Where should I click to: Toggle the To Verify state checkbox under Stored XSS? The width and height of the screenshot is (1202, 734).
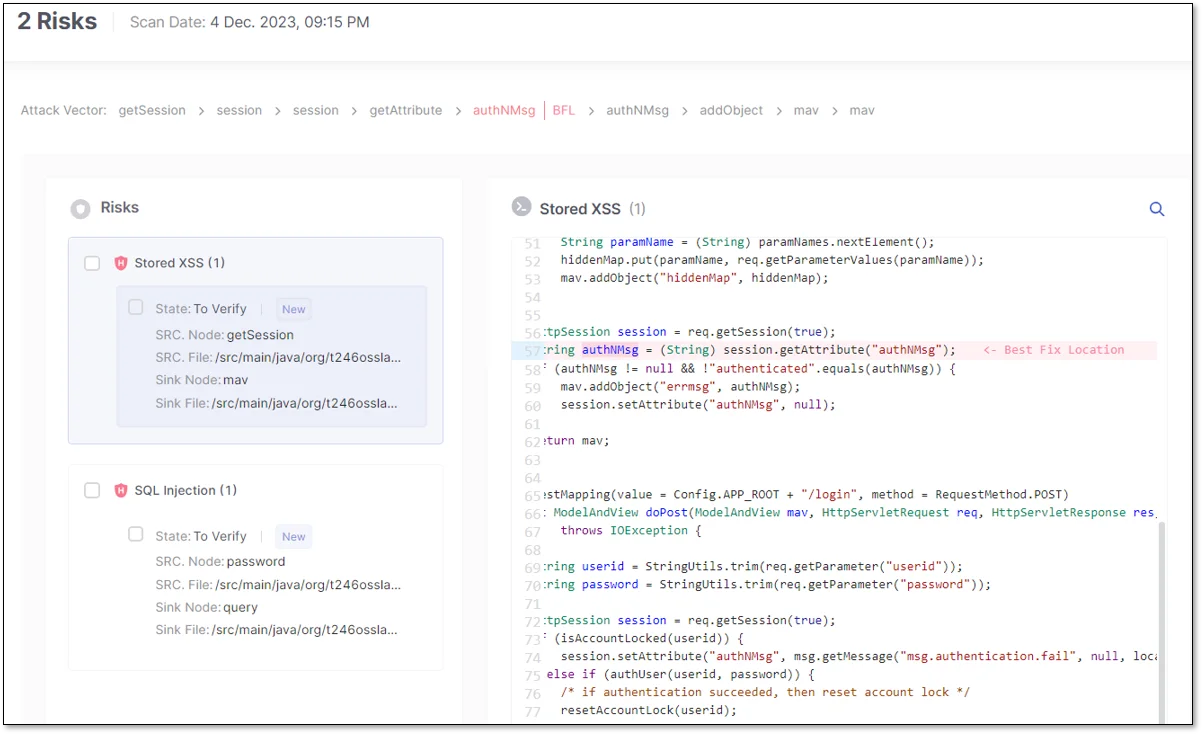(x=136, y=309)
